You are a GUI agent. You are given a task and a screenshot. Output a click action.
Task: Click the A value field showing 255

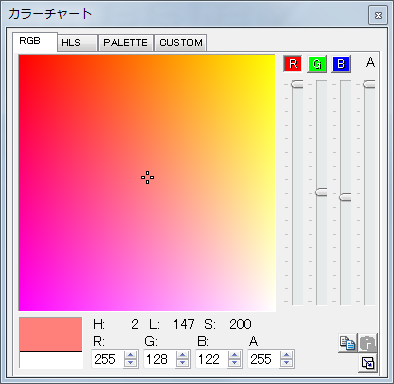263,359
